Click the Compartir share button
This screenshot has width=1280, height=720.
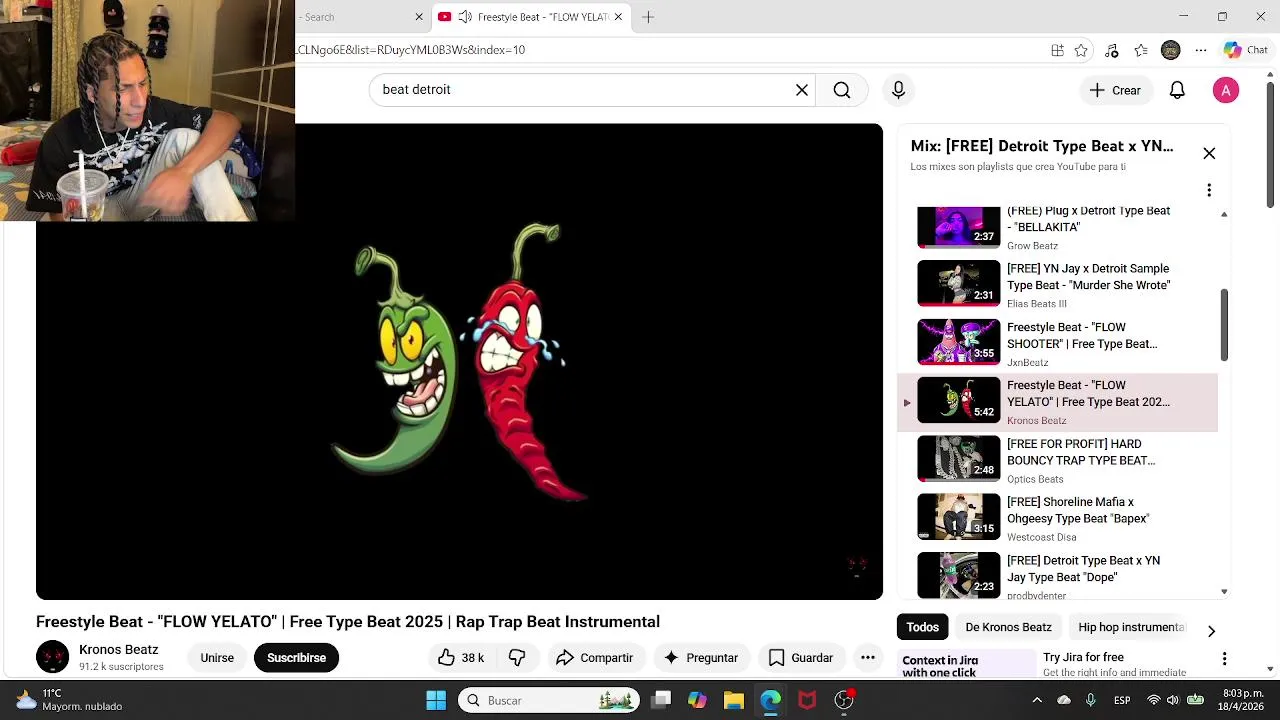coord(595,657)
